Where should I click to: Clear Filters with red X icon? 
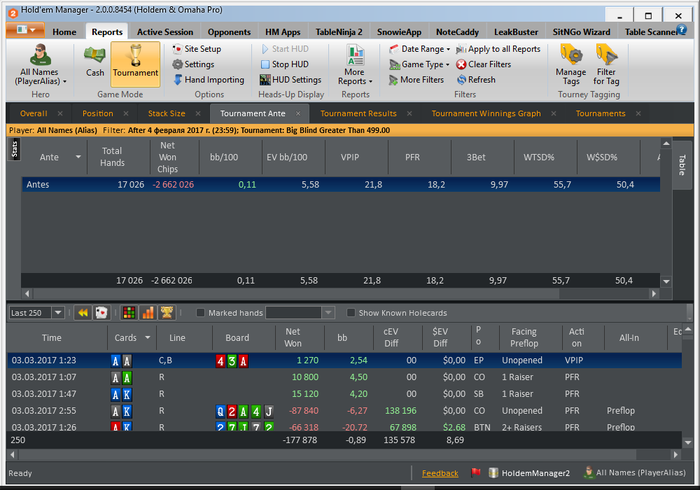pyautogui.click(x=483, y=64)
